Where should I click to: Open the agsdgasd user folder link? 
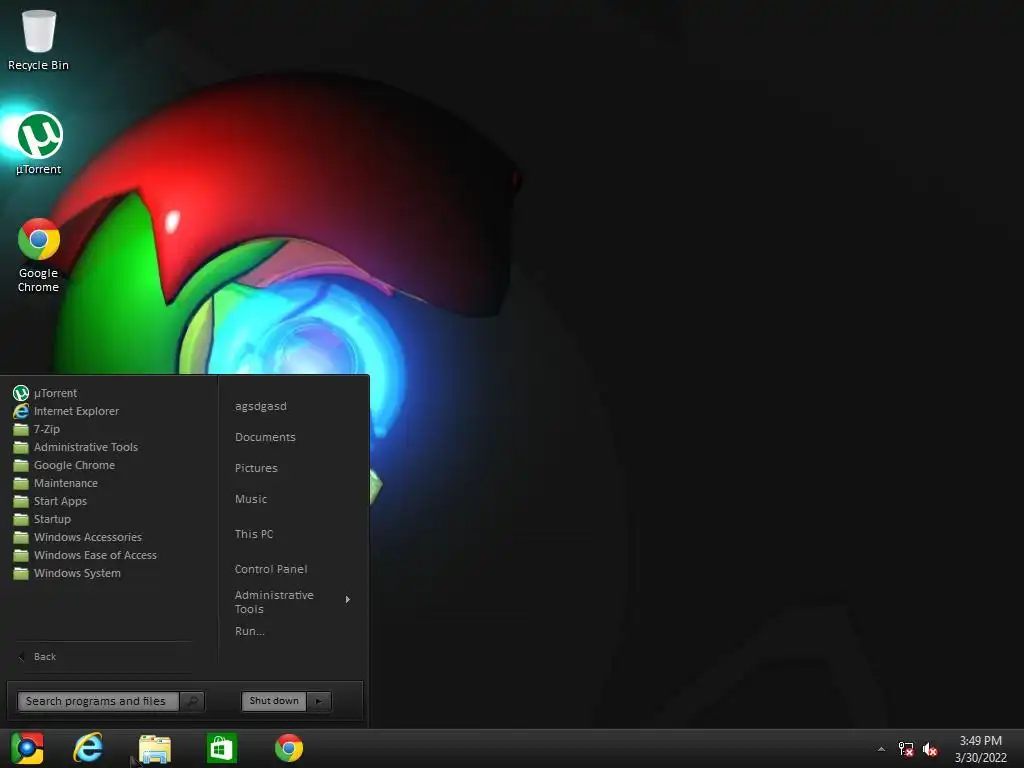(x=261, y=406)
